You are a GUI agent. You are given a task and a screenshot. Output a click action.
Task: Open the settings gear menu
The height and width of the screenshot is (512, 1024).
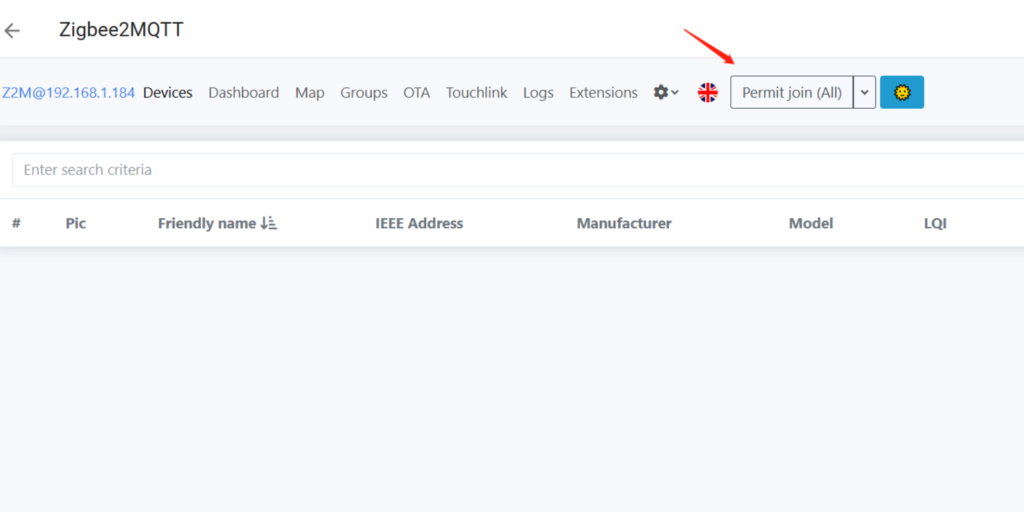(x=666, y=93)
